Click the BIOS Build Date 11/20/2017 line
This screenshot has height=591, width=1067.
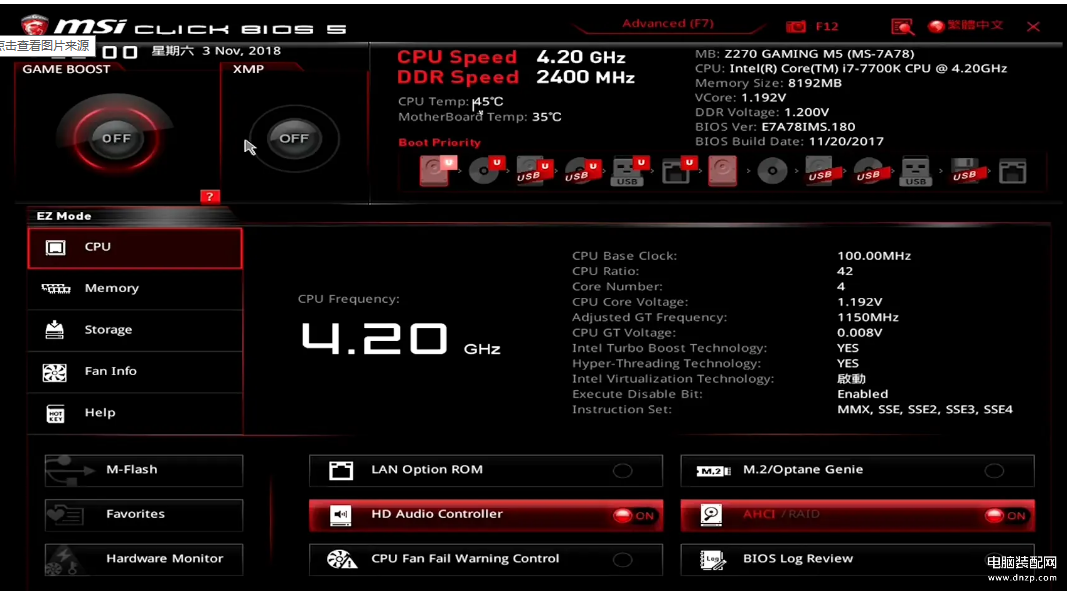point(789,142)
